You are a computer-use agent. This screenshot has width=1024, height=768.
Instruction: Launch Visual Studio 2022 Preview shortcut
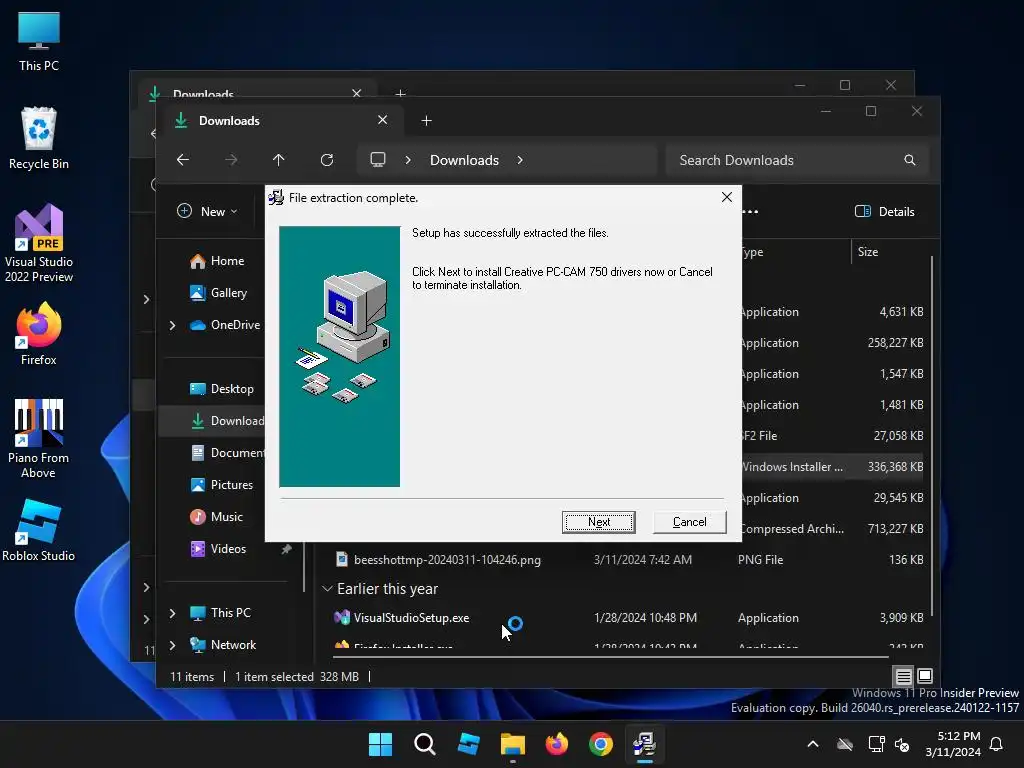tap(39, 243)
